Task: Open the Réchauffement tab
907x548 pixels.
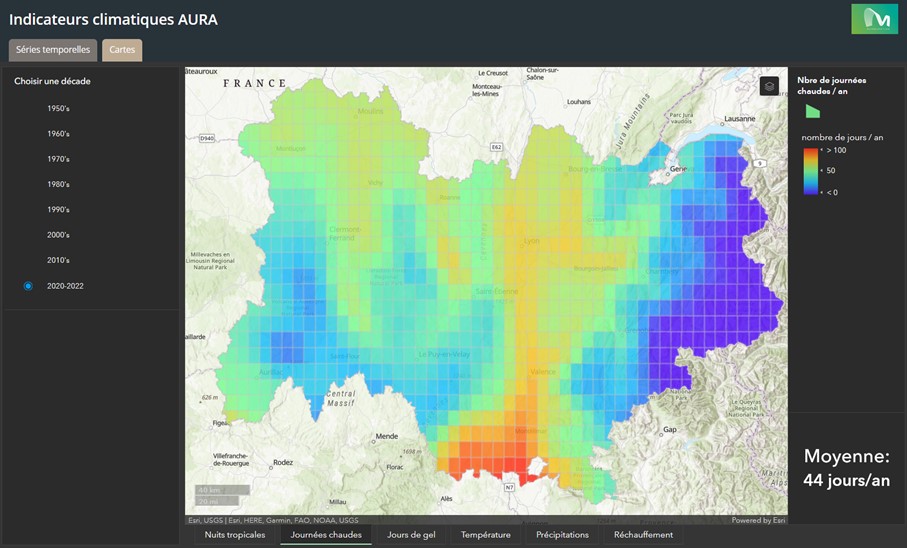Action: 643,535
